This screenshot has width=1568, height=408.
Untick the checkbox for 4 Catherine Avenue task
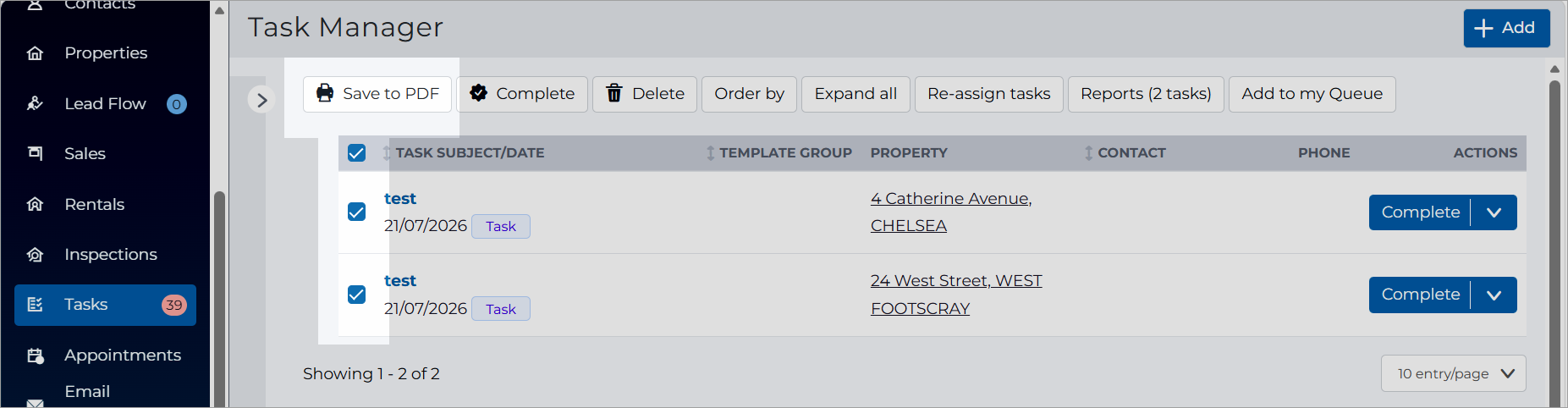(x=357, y=212)
